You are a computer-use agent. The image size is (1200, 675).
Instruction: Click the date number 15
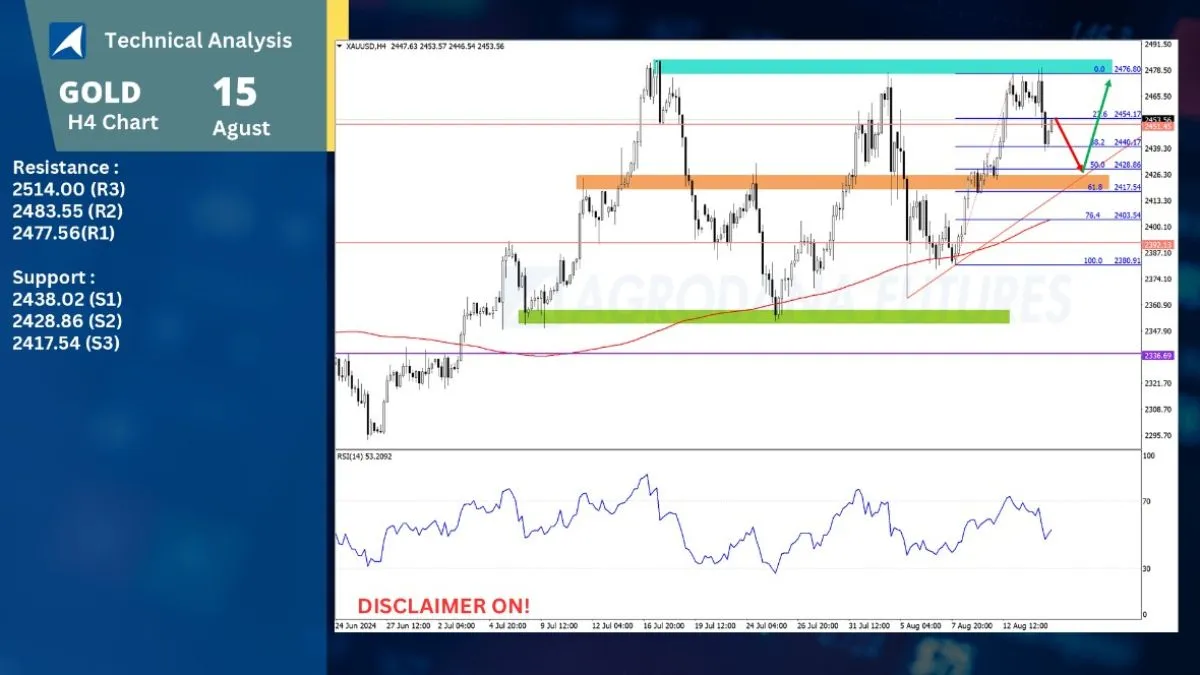tap(235, 93)
